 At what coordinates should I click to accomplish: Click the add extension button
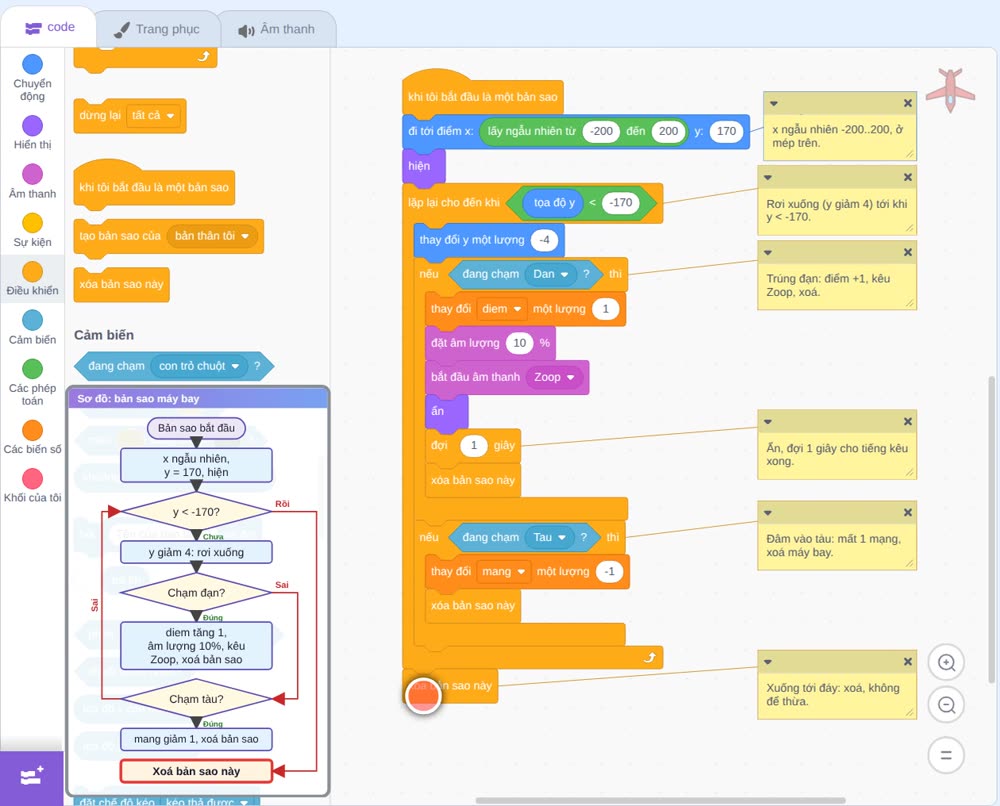click(32, 777)
